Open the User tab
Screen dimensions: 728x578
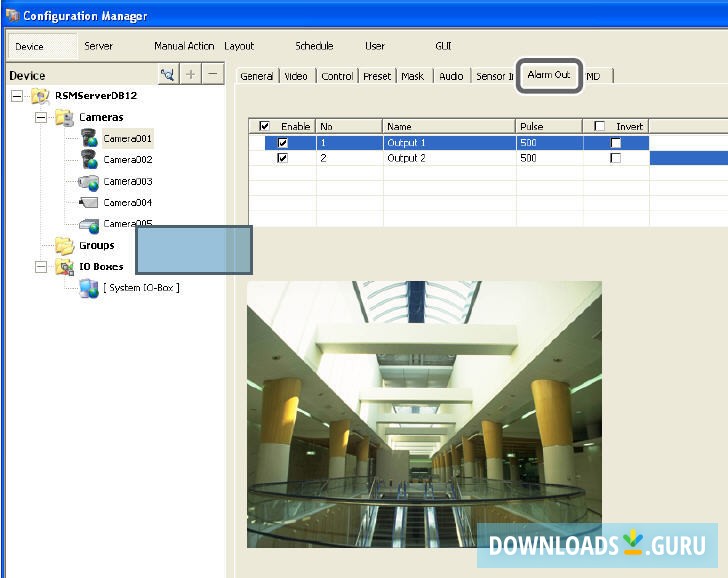coord(375,46)
